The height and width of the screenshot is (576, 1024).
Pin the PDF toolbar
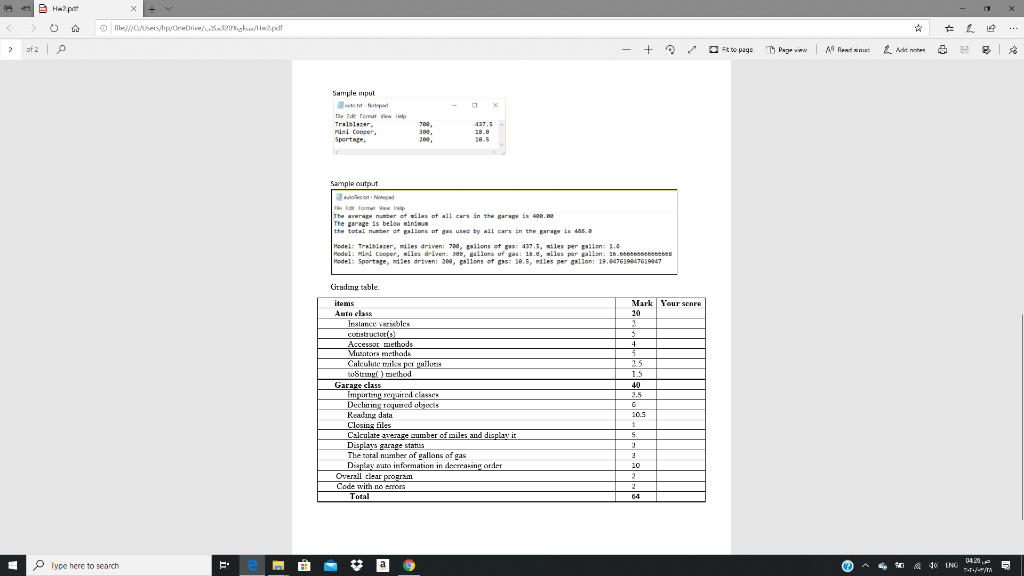(1013, 50)
